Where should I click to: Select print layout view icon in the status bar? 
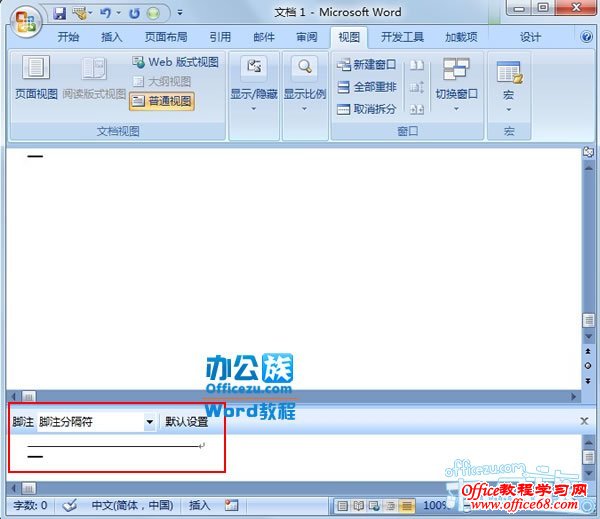tap(343, 506)
